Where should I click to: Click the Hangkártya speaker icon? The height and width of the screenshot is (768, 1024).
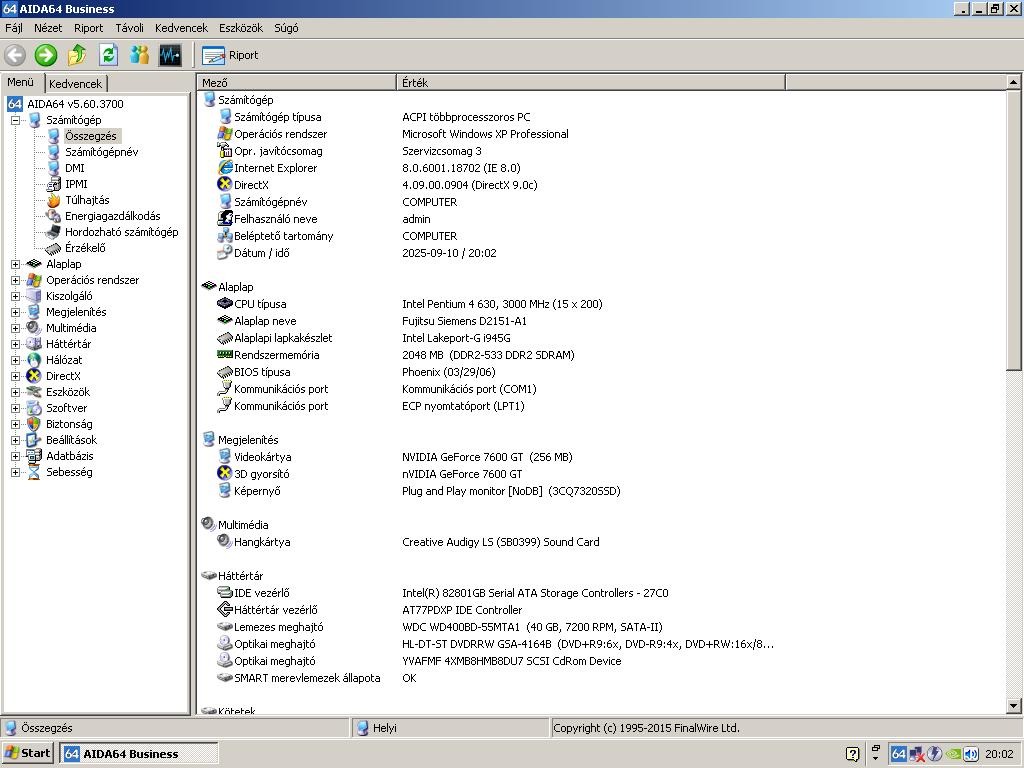225,541
